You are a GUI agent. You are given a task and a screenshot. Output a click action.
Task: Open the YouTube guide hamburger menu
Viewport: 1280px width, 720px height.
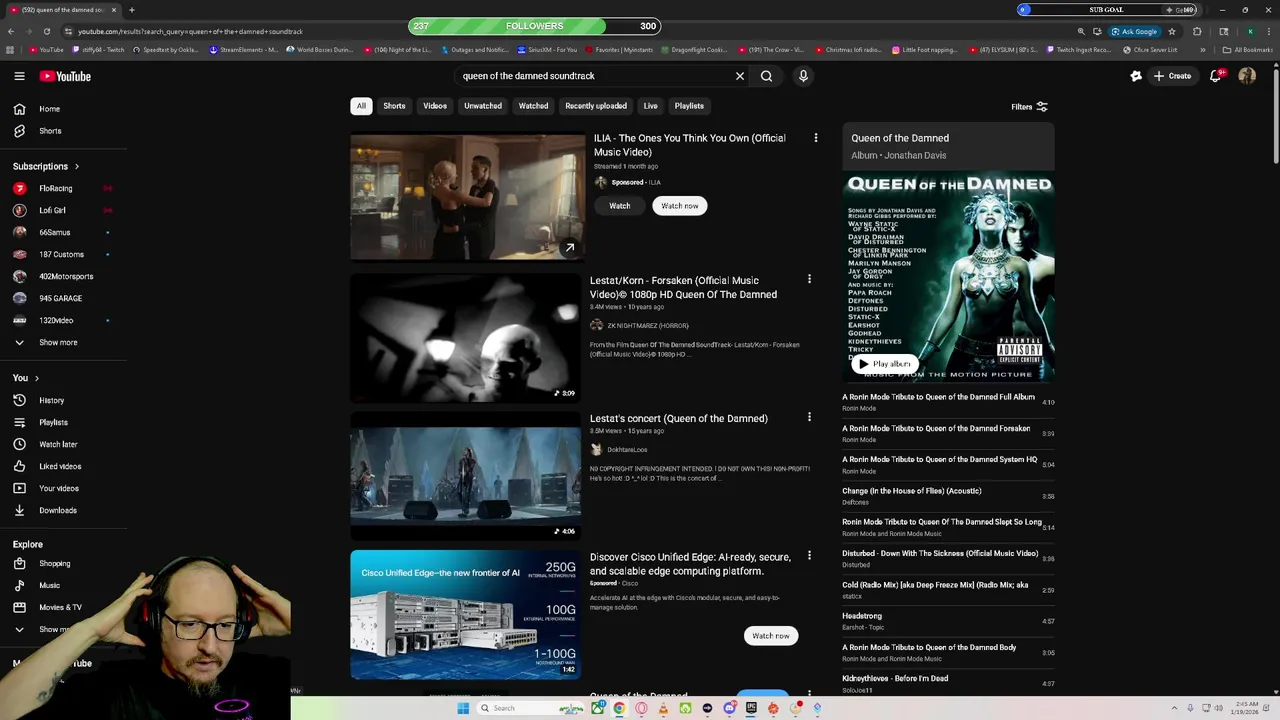19,76
